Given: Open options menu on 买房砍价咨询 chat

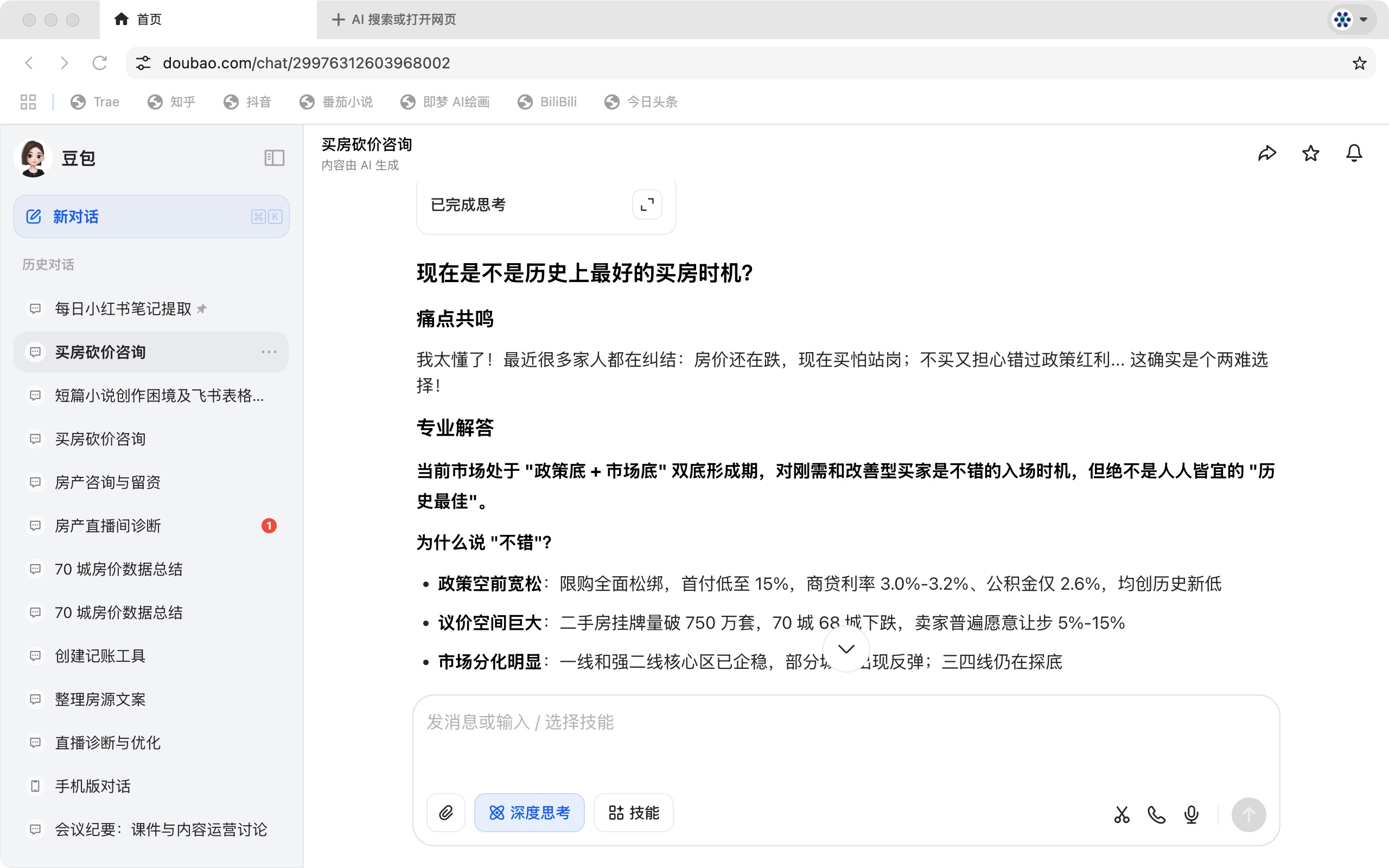Looking at the screenshot, I should point(269,352).
